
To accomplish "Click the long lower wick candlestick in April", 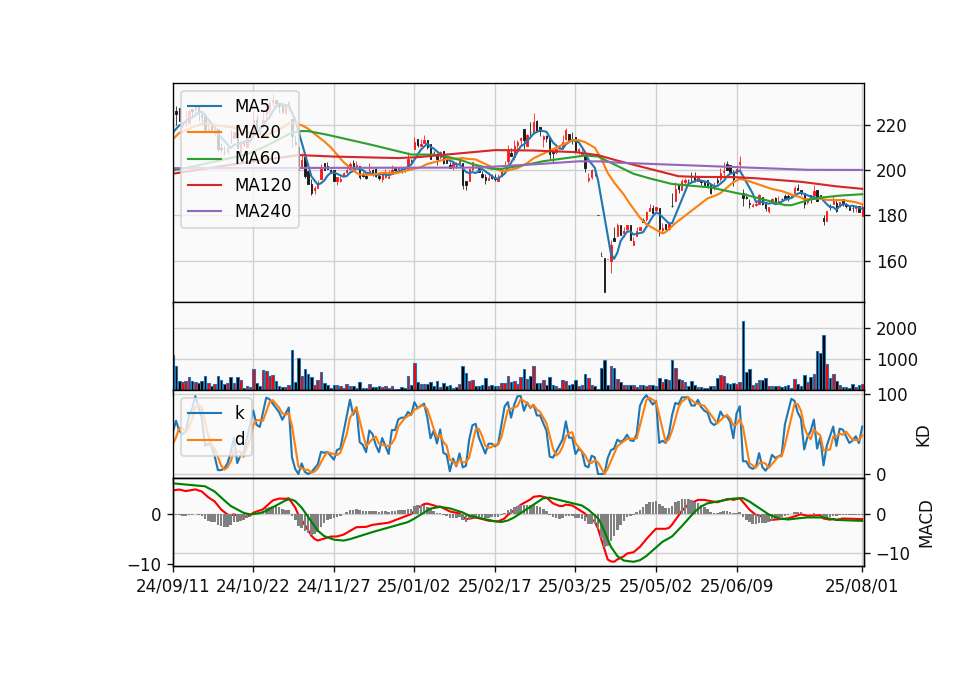I will point(605,274).
